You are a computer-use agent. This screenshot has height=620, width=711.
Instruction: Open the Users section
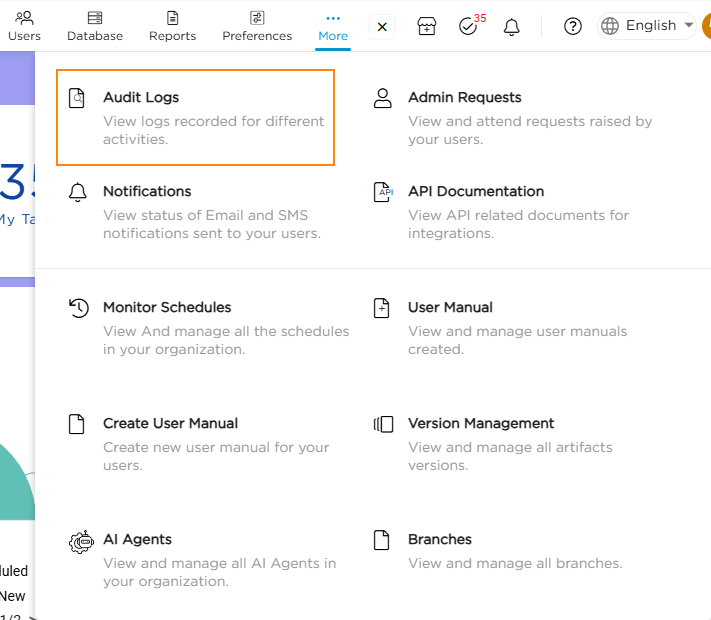coord(24,26)
